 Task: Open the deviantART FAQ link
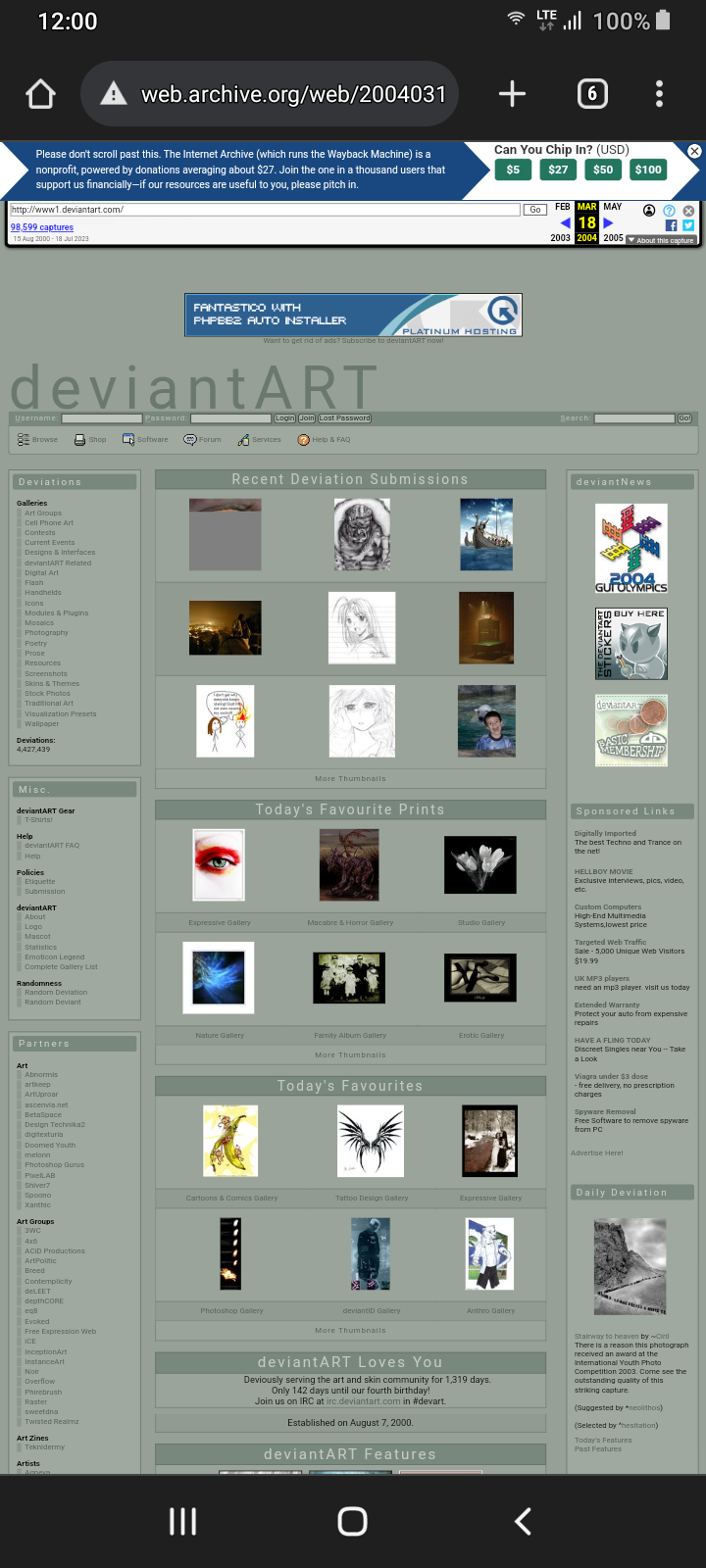[x=52, y=846]
